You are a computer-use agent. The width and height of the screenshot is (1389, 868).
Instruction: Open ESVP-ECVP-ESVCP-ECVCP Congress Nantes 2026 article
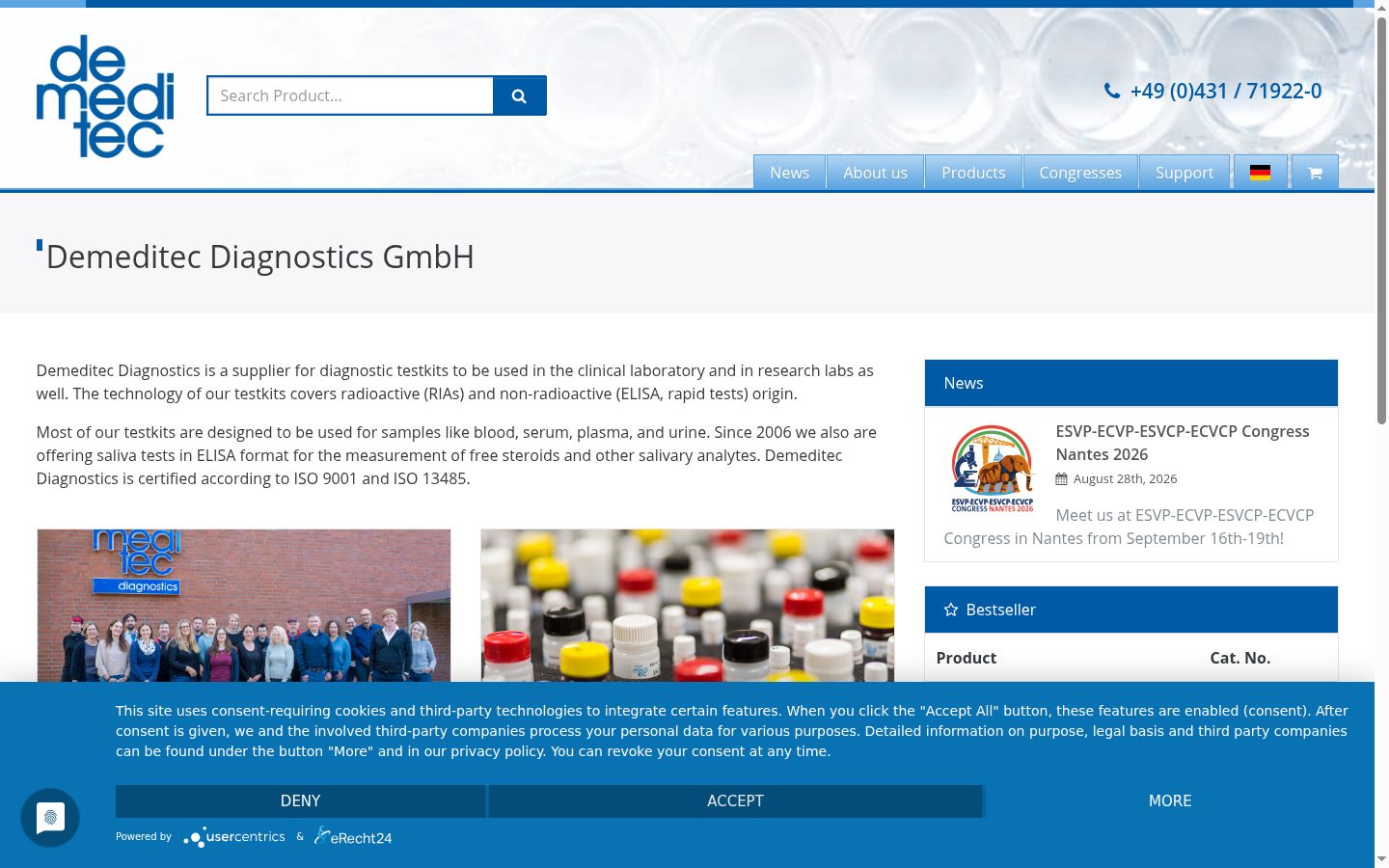pos(1182,443)
